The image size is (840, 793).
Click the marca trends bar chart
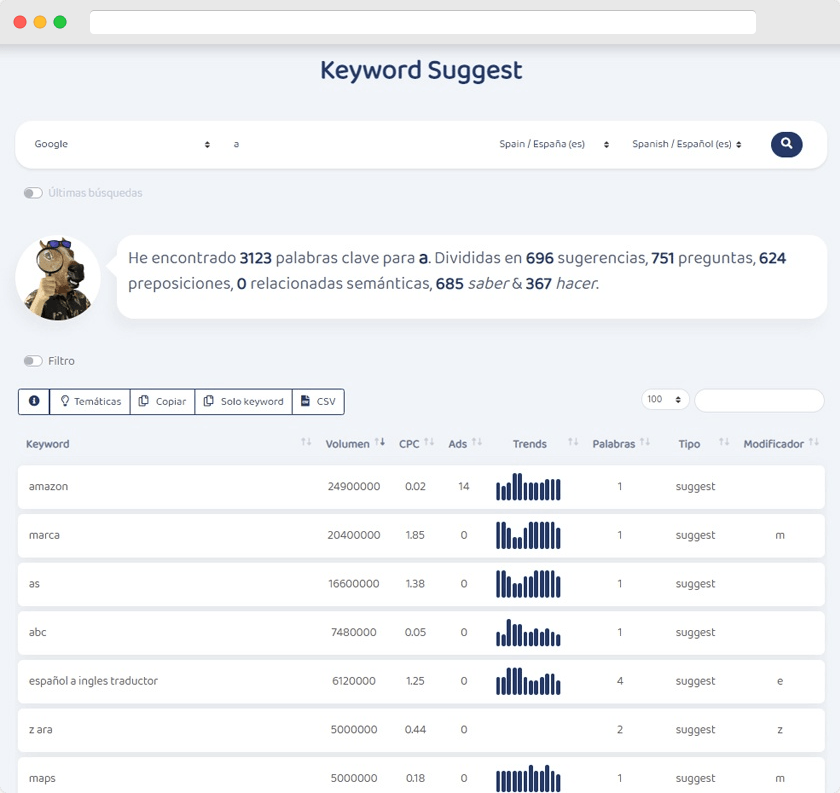(528, 535)
